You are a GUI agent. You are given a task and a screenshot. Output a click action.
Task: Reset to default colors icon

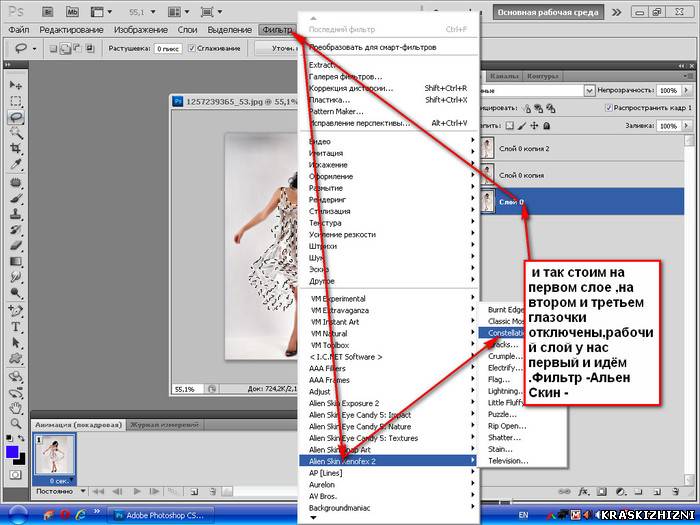[9, 439]
